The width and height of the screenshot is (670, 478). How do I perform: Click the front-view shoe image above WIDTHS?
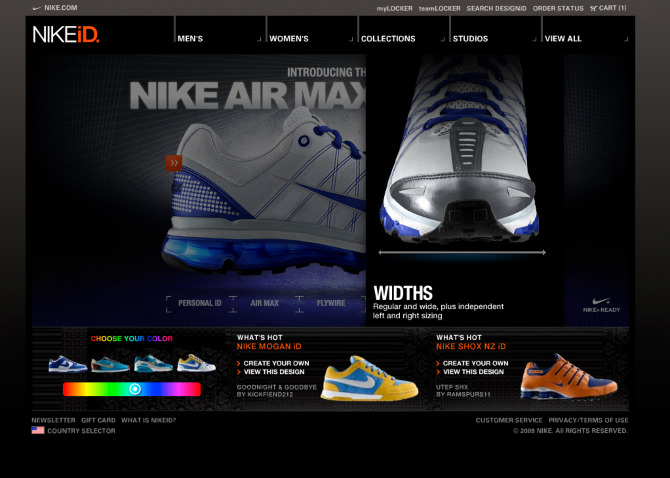pos(459,150)
